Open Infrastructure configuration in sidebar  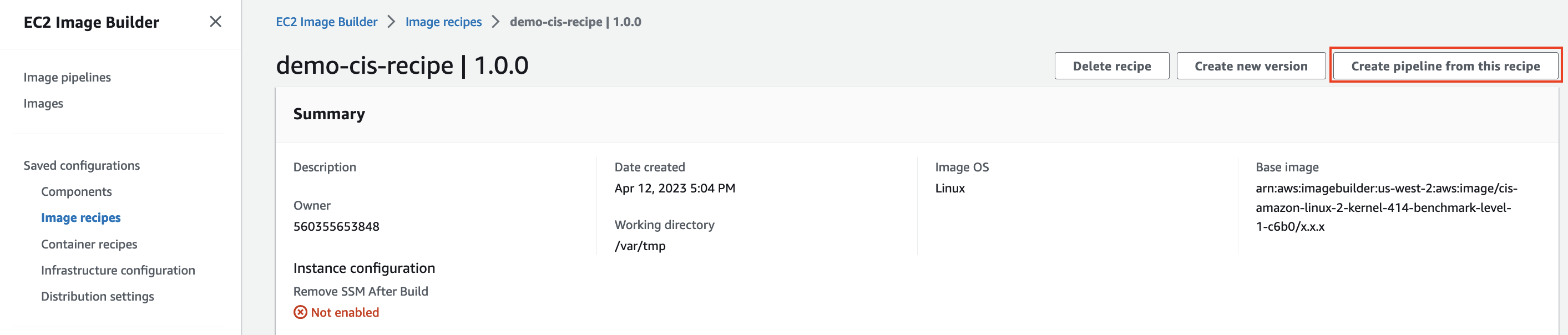click(118, 270)
